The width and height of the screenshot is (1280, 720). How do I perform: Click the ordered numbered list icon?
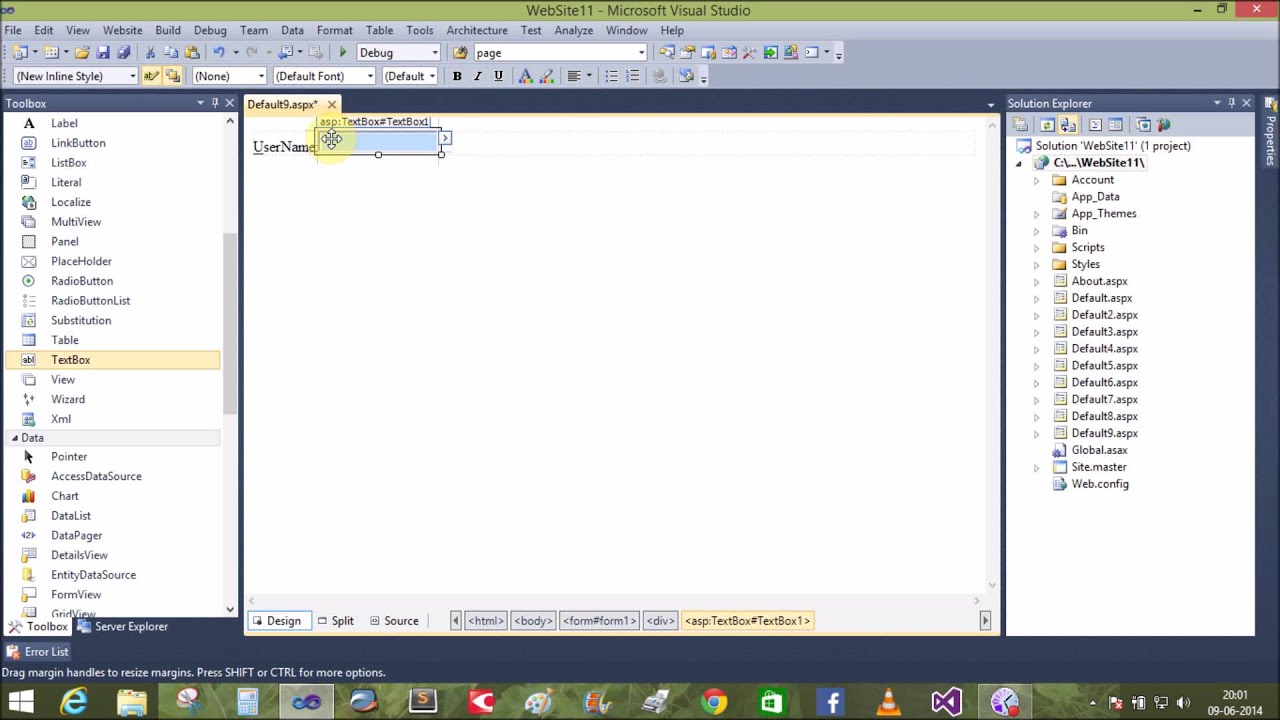[x=632, y=76]
